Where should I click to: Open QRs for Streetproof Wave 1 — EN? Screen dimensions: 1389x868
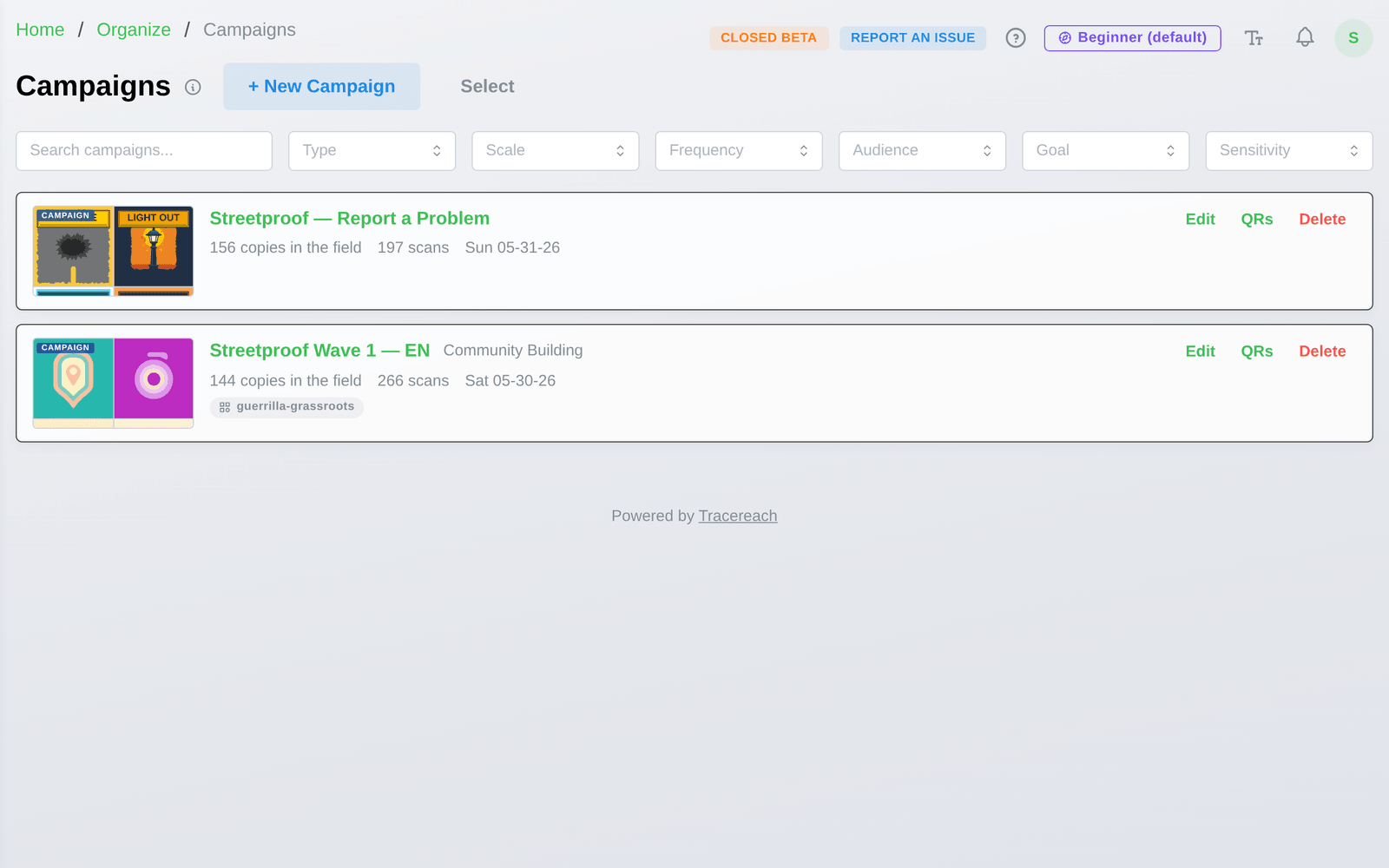[1256, 352]
